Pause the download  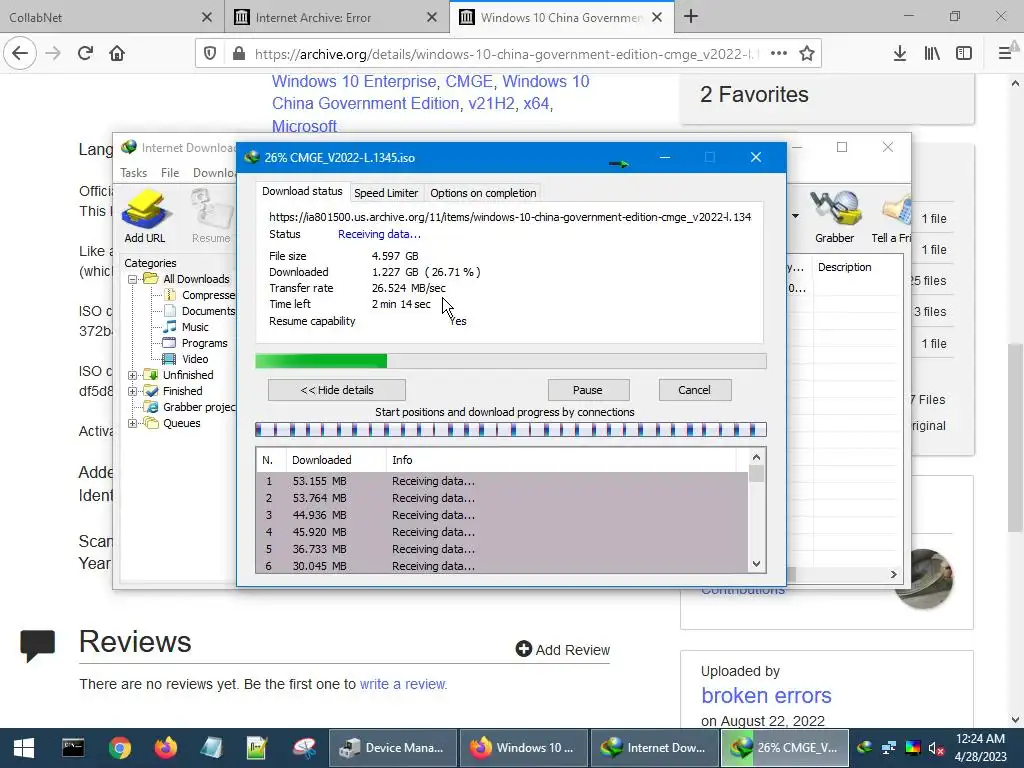[x=588, y=390]
